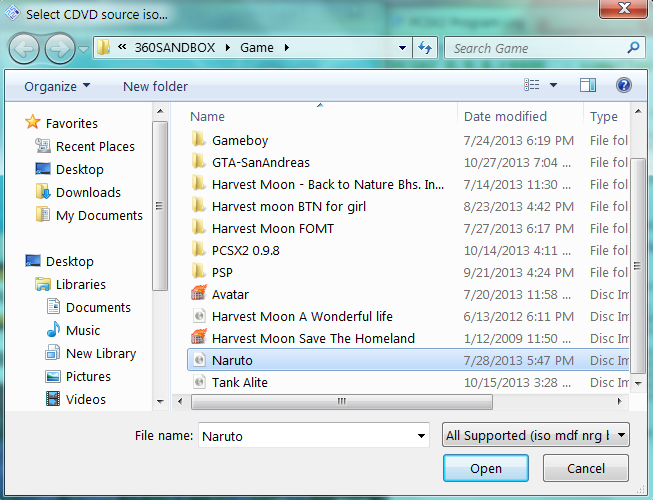Open the Pictures library
Image resolution: width=653 pixels, height=500 pixels.
88,376
